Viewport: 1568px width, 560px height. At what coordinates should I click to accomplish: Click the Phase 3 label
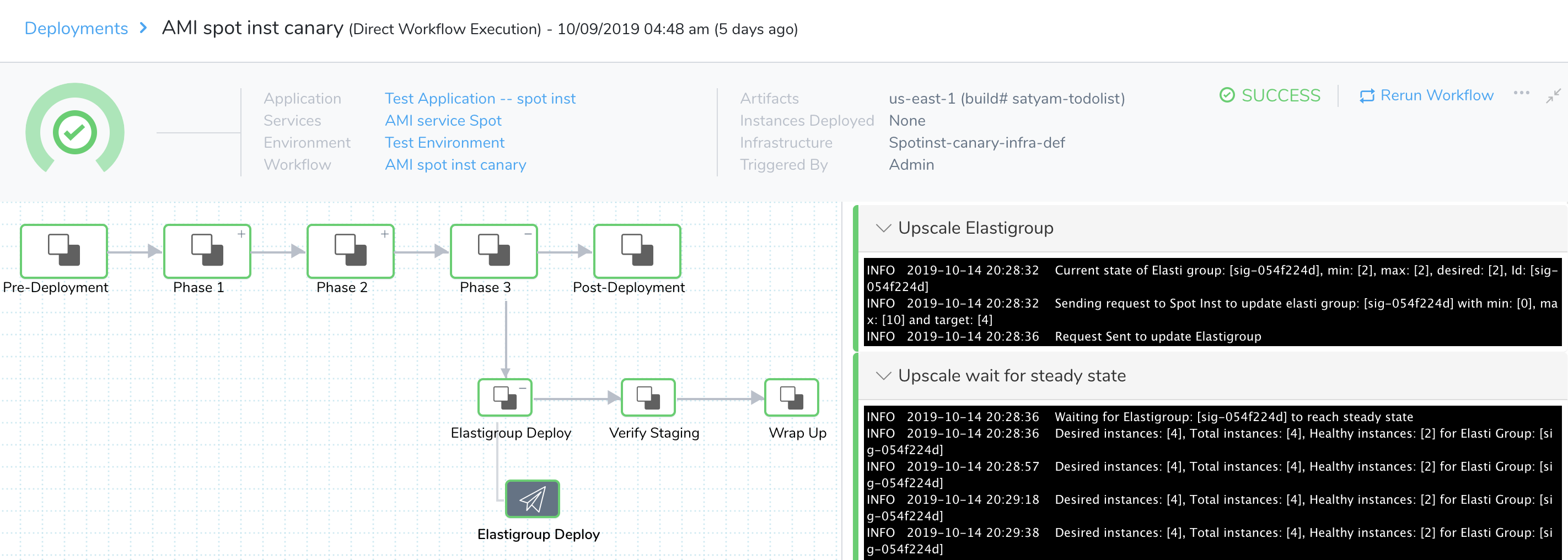coord(485,287)
